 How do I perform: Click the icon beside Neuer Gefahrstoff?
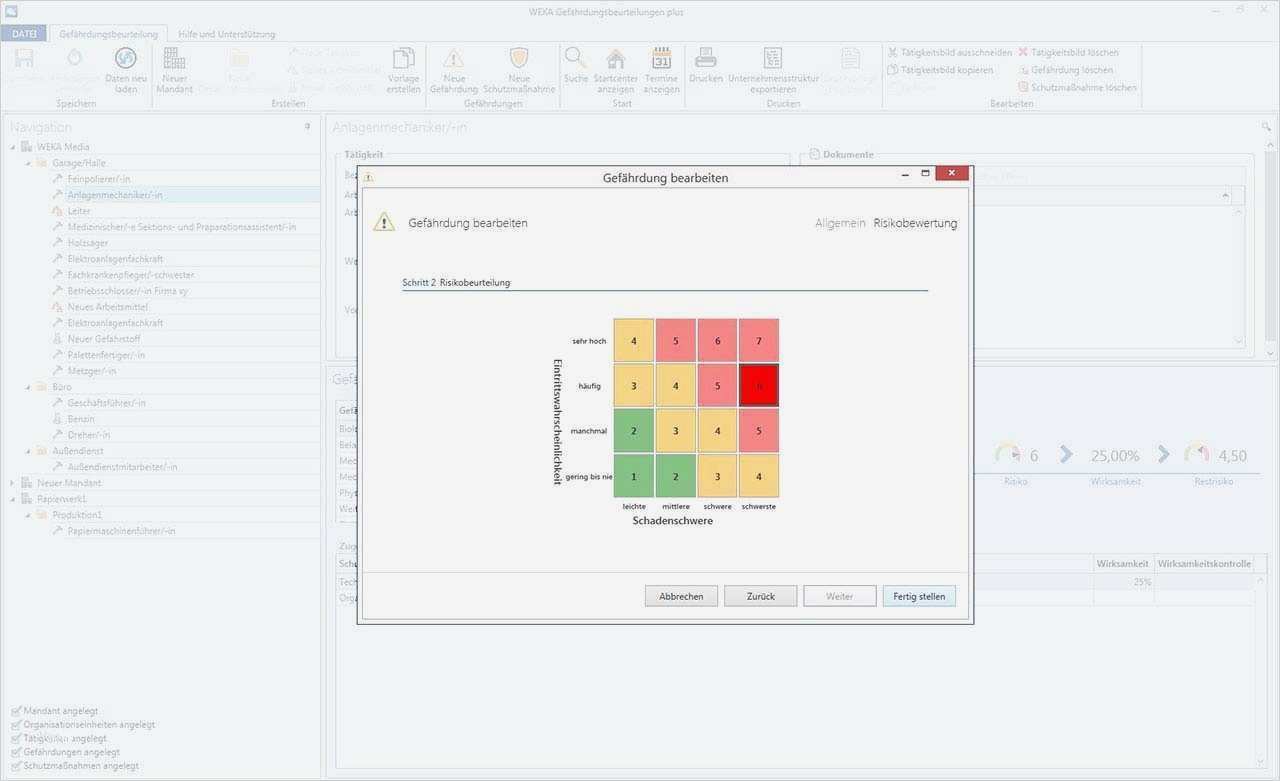pyautogui.click(x=58, y=339)
